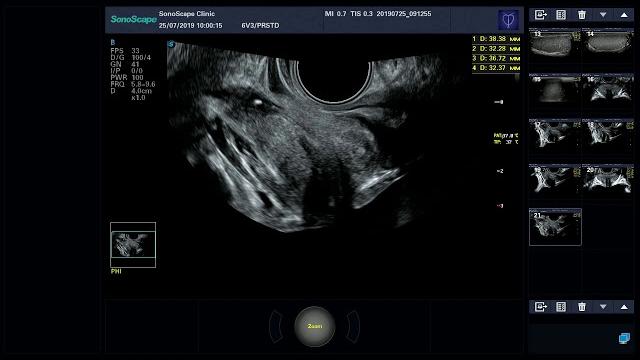Click the right bracket beside the Zoom knob
The image size is (640, 360).
tap(353, 327)
